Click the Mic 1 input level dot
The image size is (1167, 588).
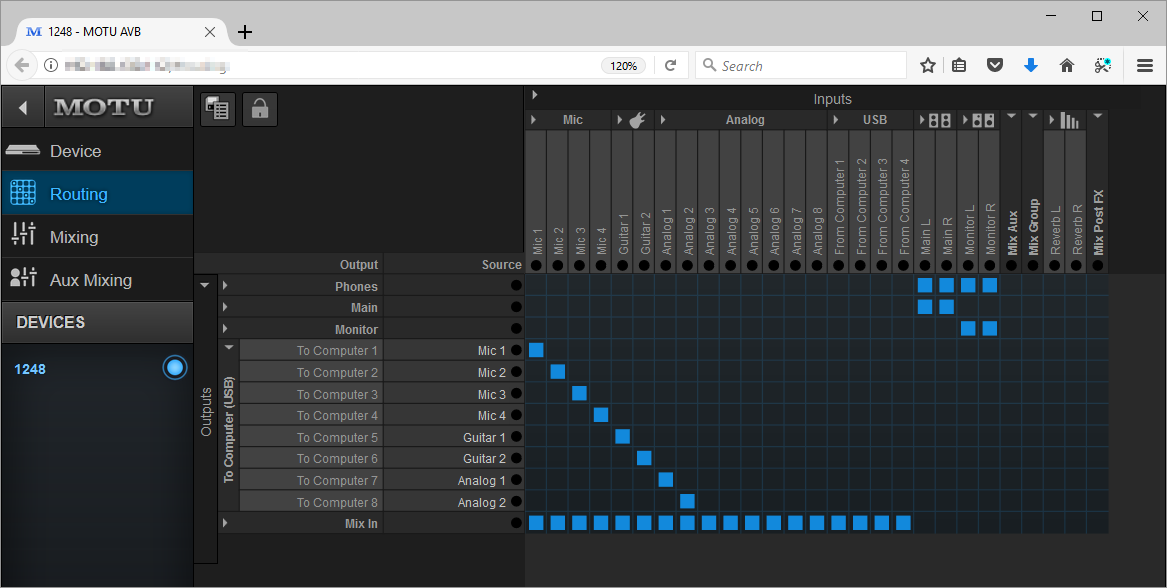(x=537, y=265)
